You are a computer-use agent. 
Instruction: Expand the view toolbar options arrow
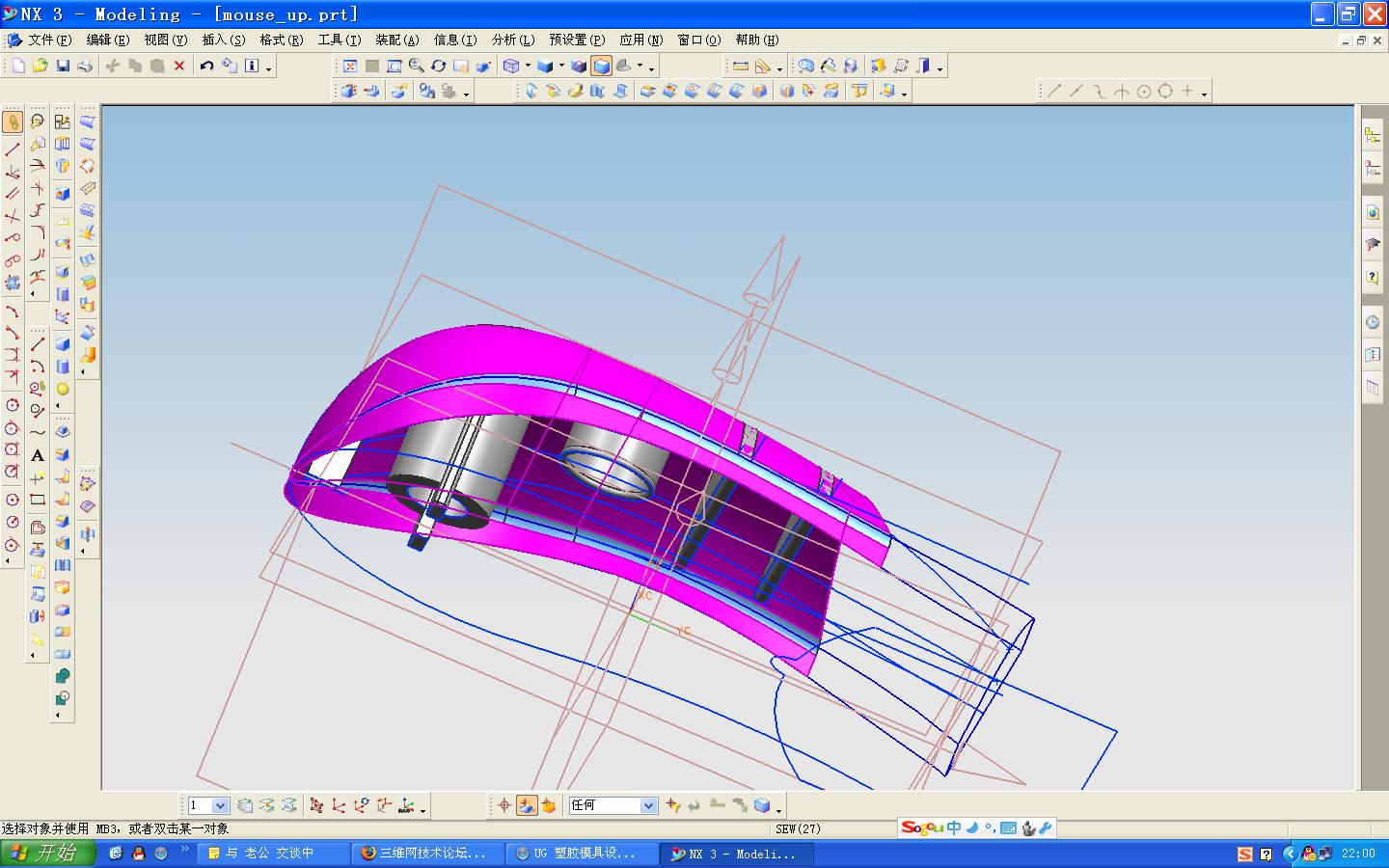pos(652,68)
